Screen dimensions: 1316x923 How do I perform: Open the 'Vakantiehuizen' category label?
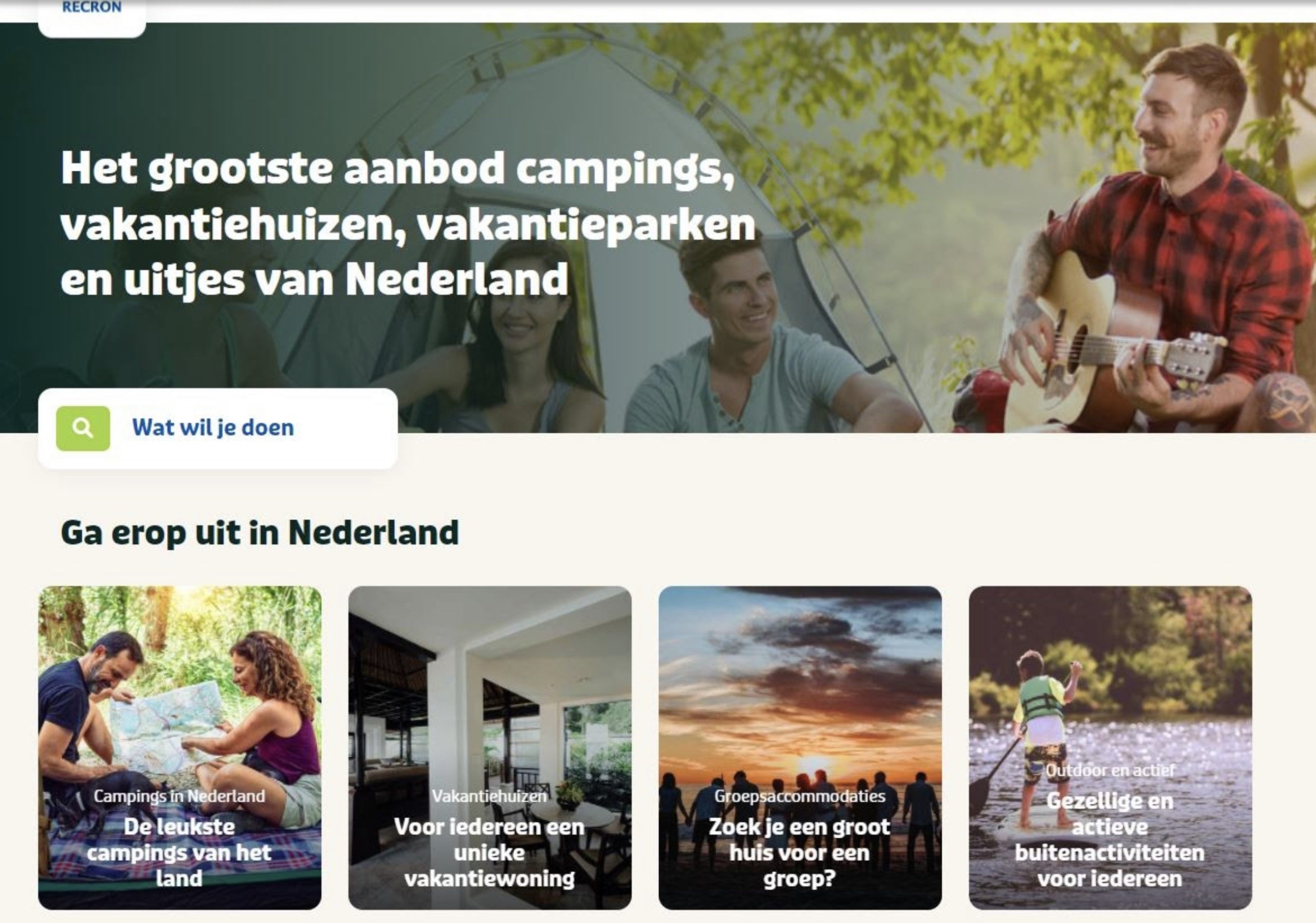489,795
